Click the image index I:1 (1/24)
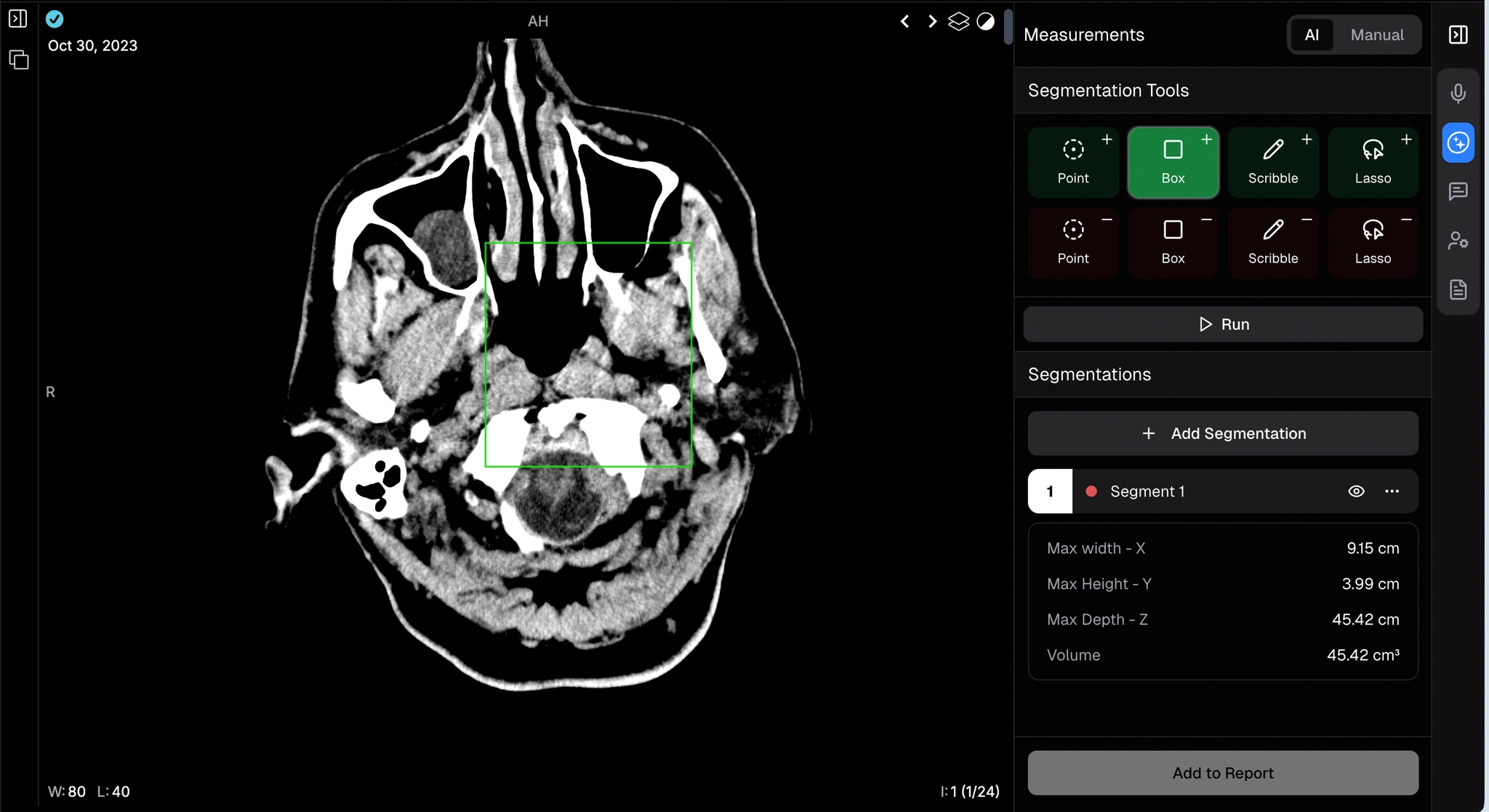This screenshot has width=1489, height=812. point(970,792)
